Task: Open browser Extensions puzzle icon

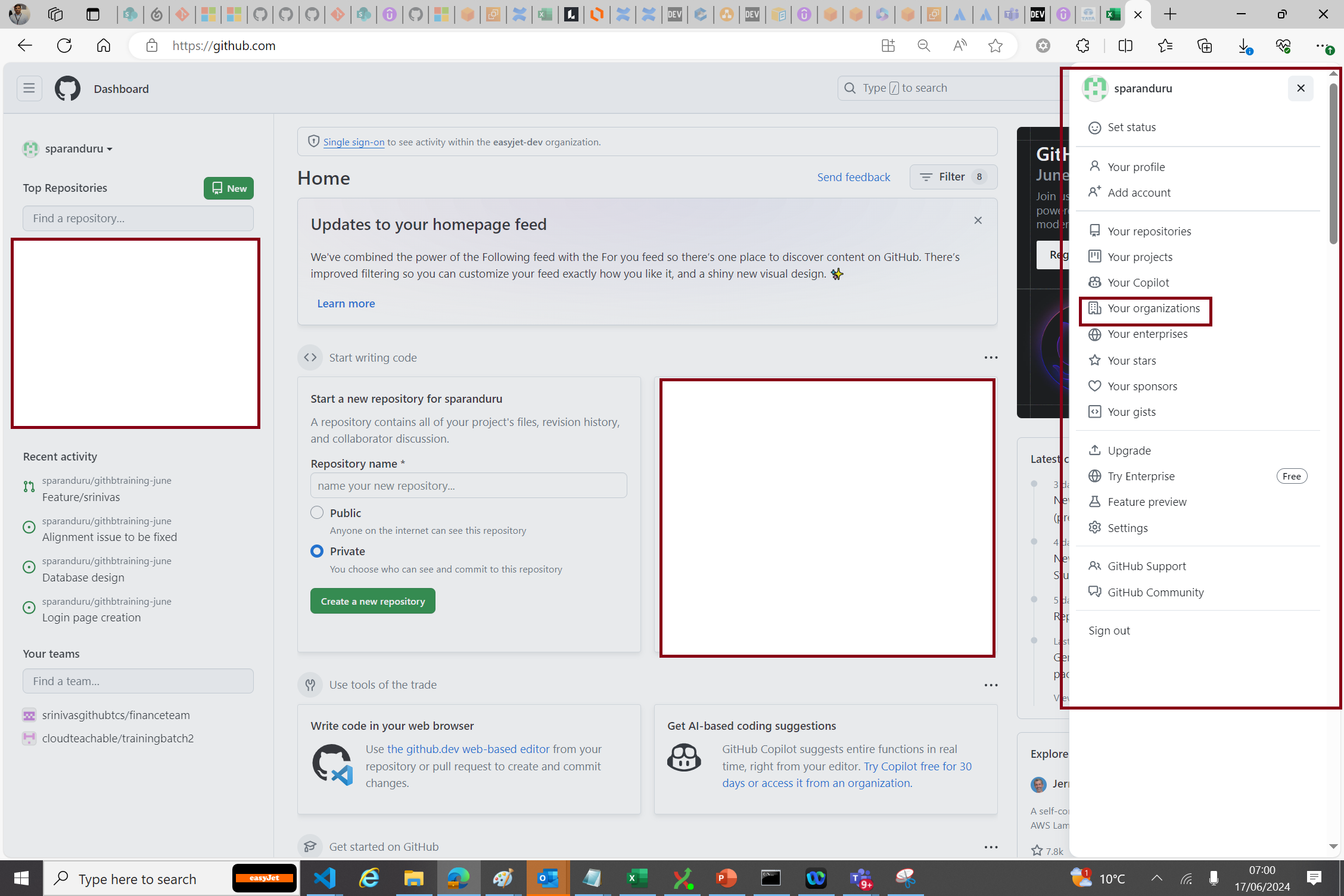Action: click(x=1082, y=46)
